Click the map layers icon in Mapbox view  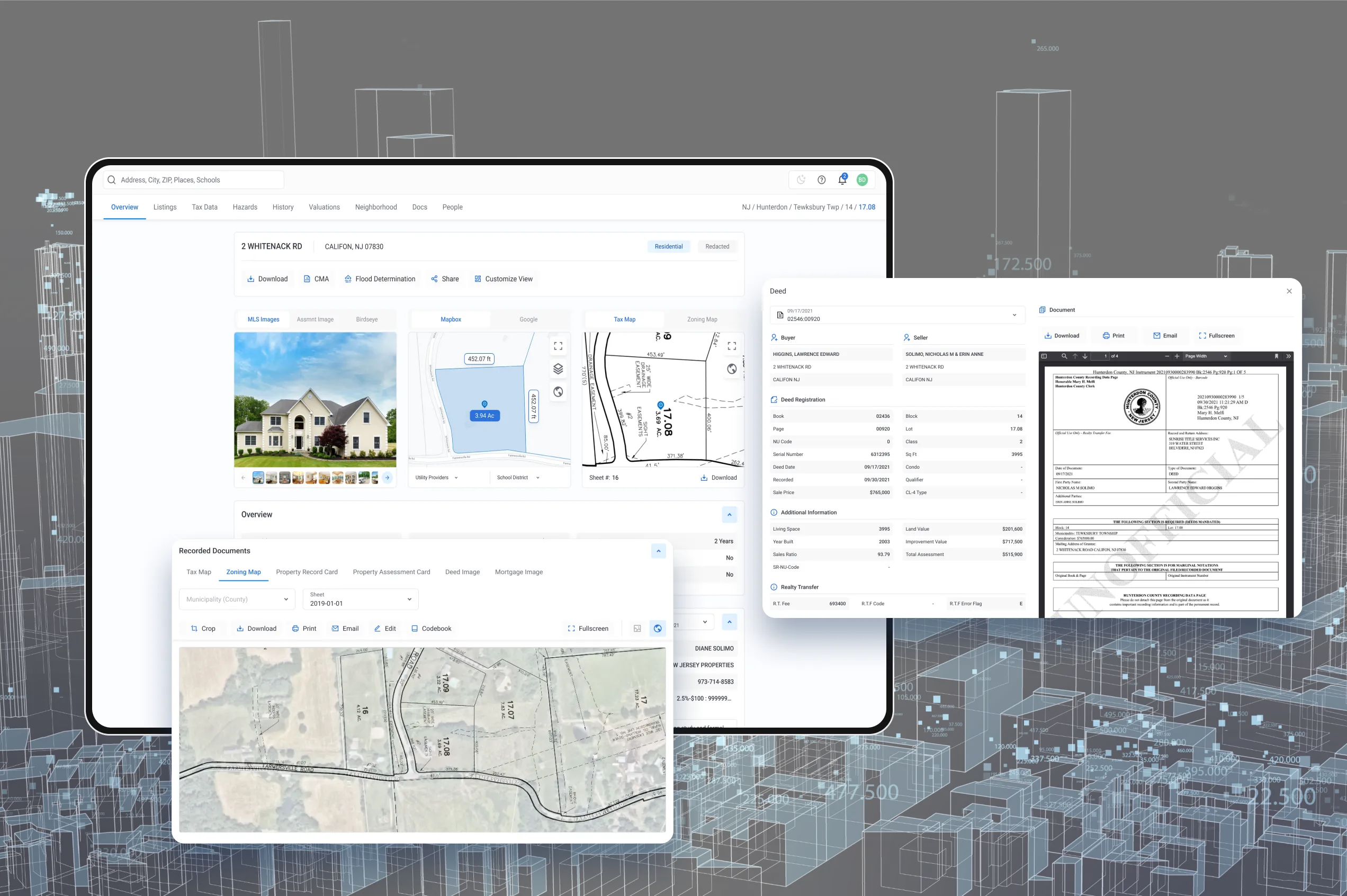tap(558, 369)
